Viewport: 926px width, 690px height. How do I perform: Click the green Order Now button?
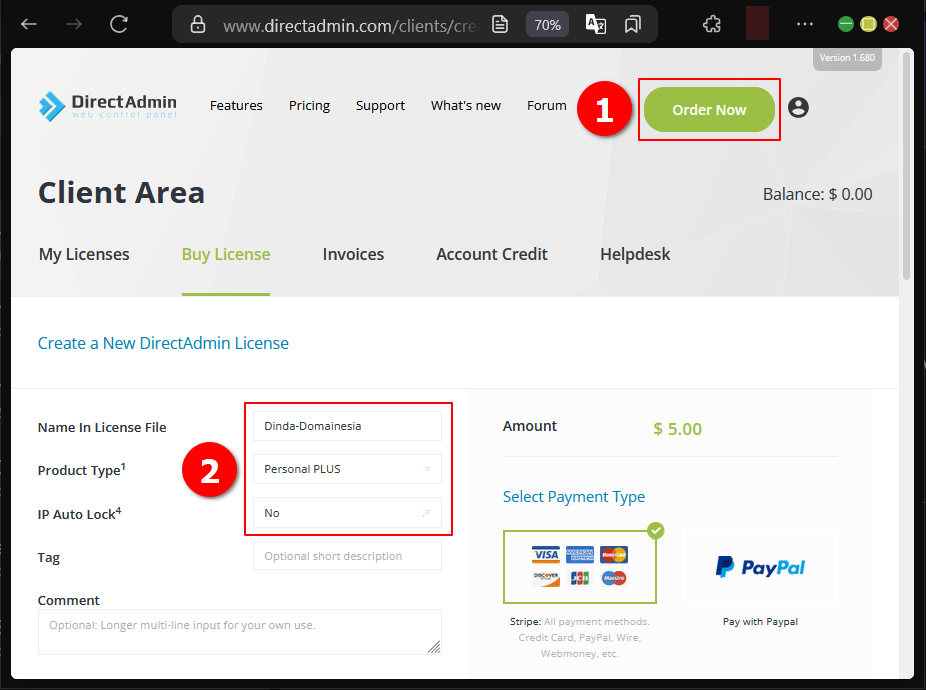coord(709,110)
